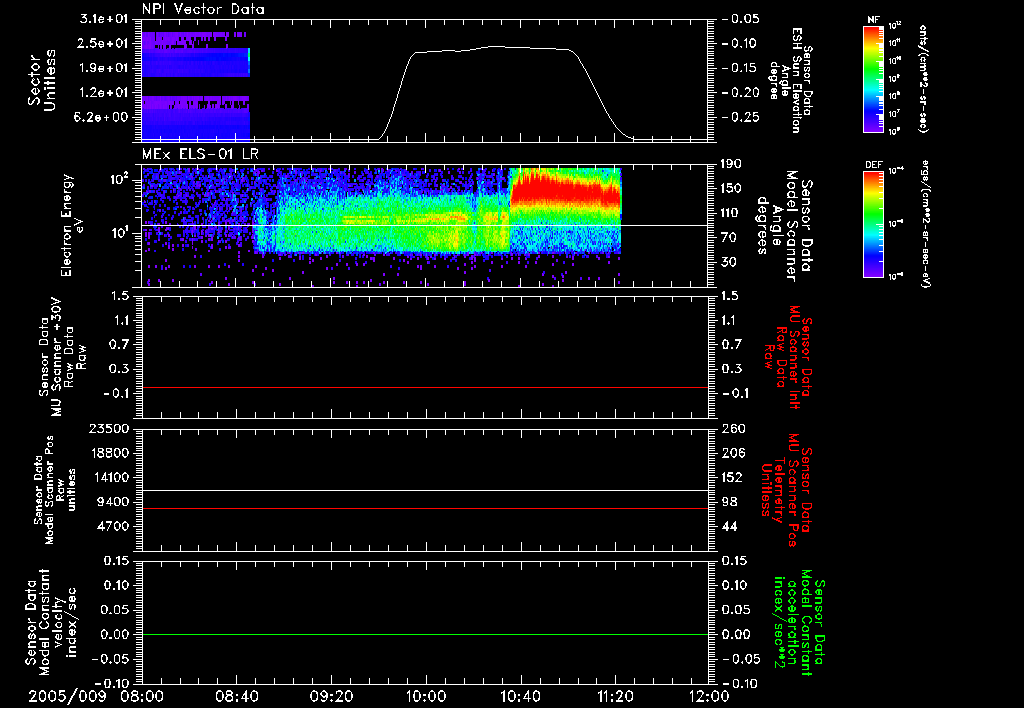Click the 98 telemetry tick label

pyautogui.click(x=731, y=502)
